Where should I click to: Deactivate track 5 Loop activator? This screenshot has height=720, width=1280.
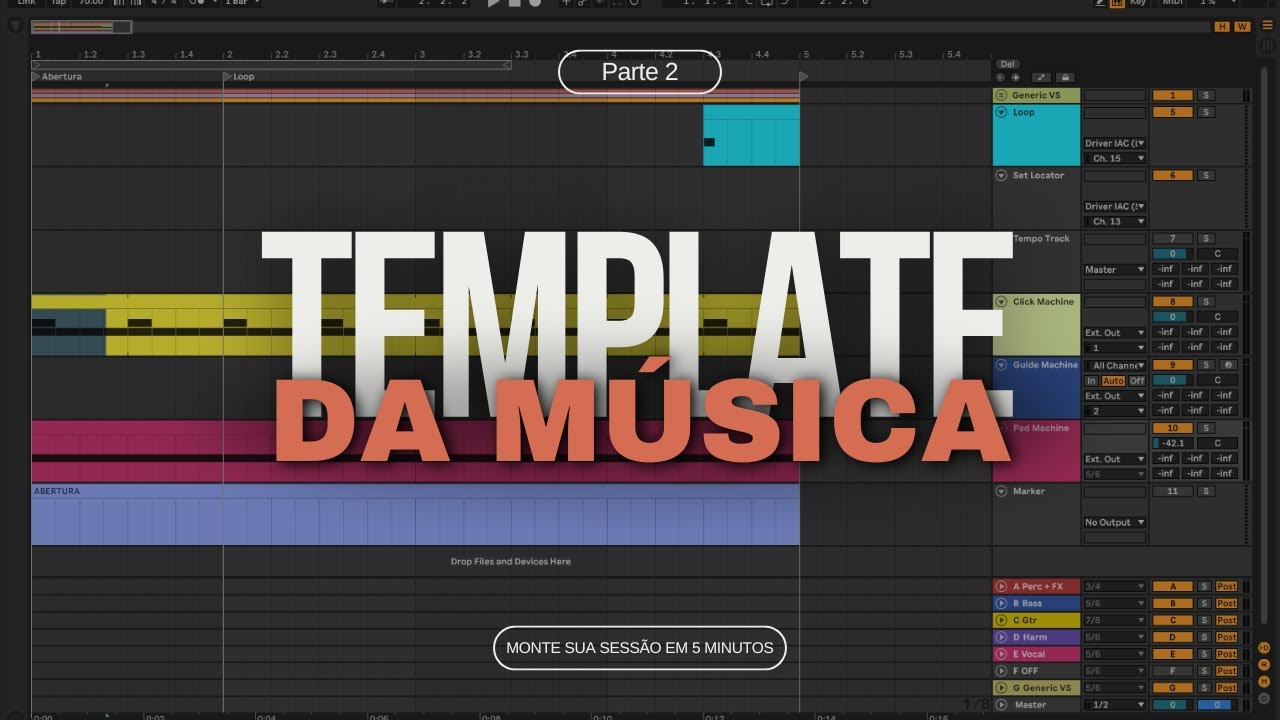[1173, 112]
